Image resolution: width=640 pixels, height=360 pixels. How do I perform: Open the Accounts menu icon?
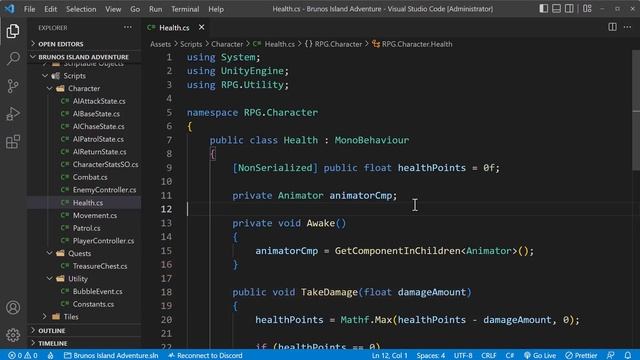13,307
